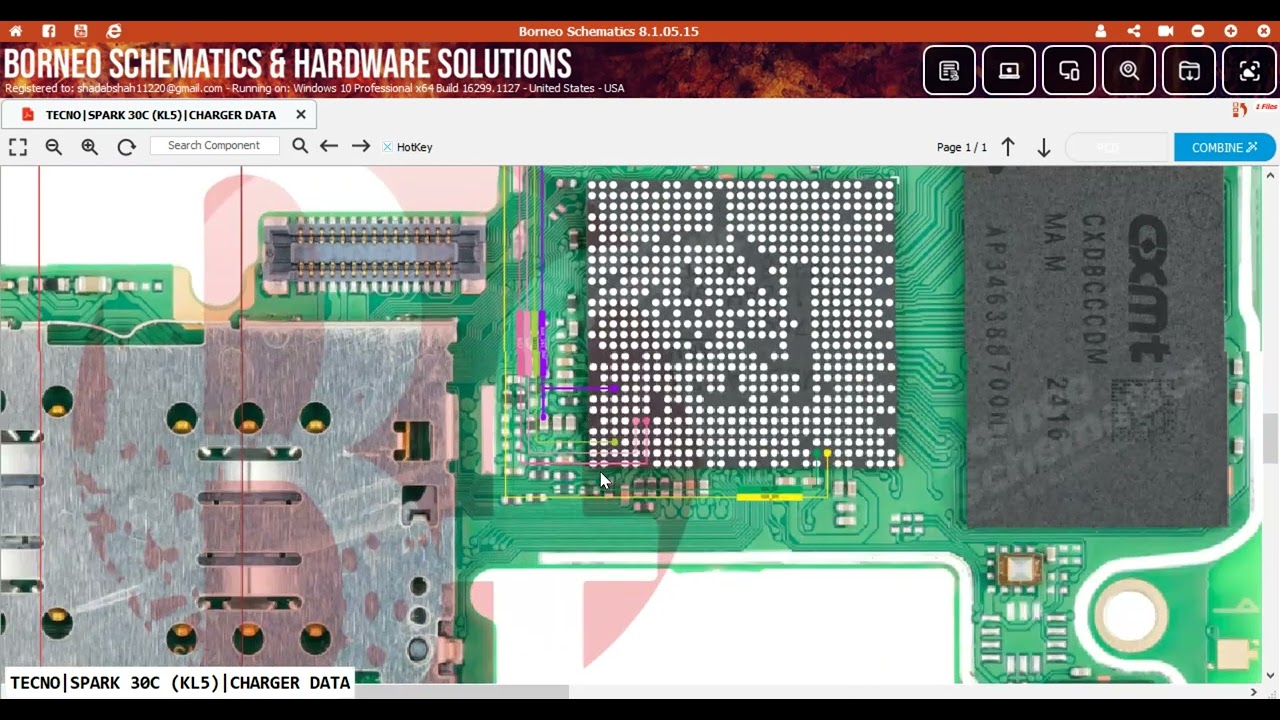Click the COMBINE button
Screen dimensions: 1280x720
[x=1225, y=147]
